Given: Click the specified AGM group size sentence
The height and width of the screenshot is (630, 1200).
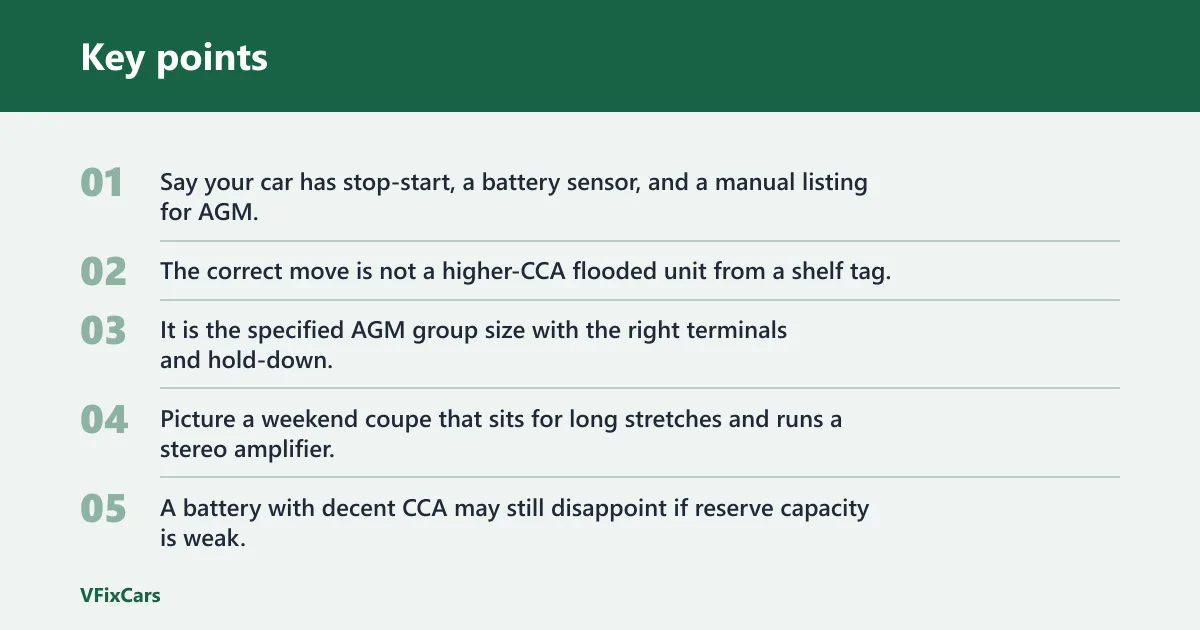Looking at the screenshot, I should (474, 345).
